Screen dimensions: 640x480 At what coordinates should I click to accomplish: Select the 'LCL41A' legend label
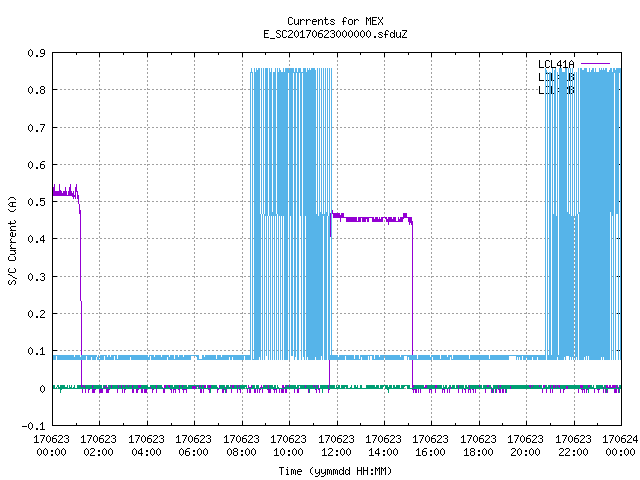[x=556, y=64]
